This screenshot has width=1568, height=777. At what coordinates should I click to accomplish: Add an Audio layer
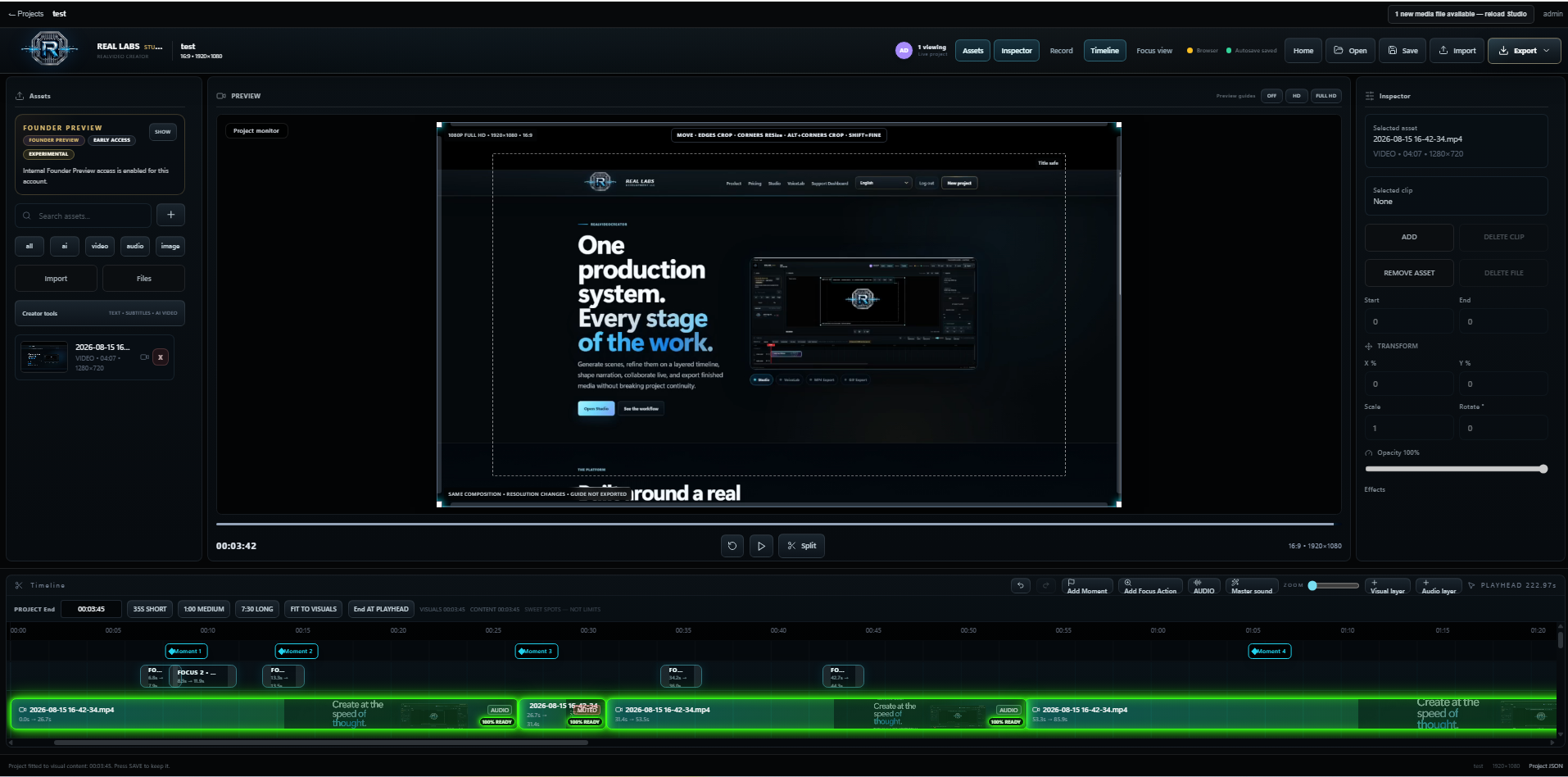[x=1439, y=586]
